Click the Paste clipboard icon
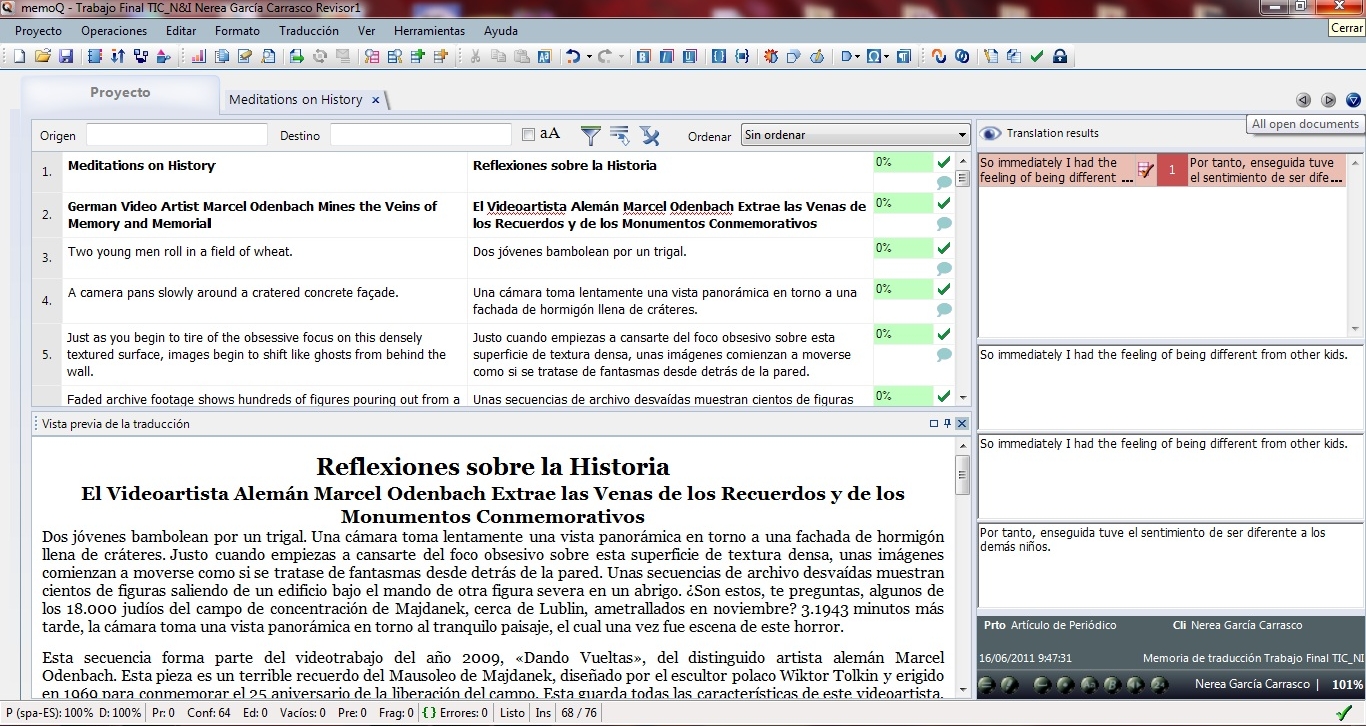Image resolution: width=1366 pixels, height=726 pixels. point(520,57)
